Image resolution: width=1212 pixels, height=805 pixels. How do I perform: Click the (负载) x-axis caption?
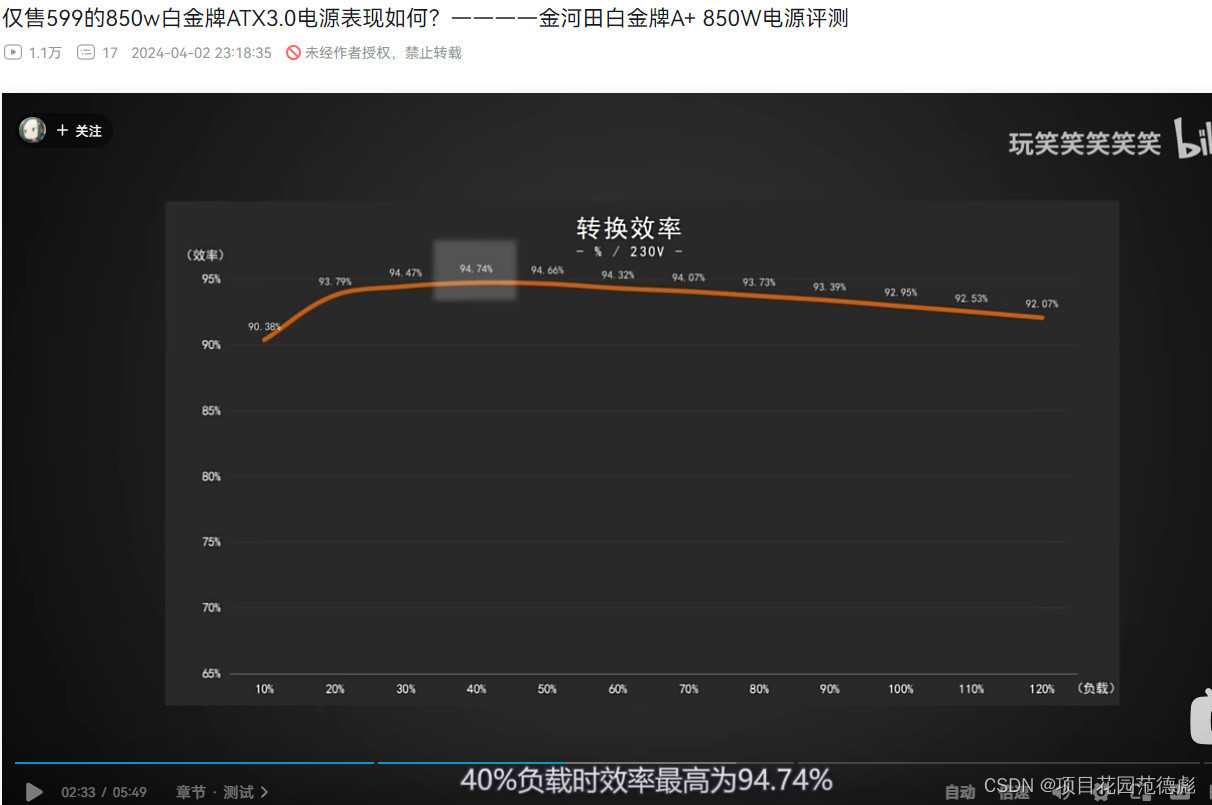1096,688
